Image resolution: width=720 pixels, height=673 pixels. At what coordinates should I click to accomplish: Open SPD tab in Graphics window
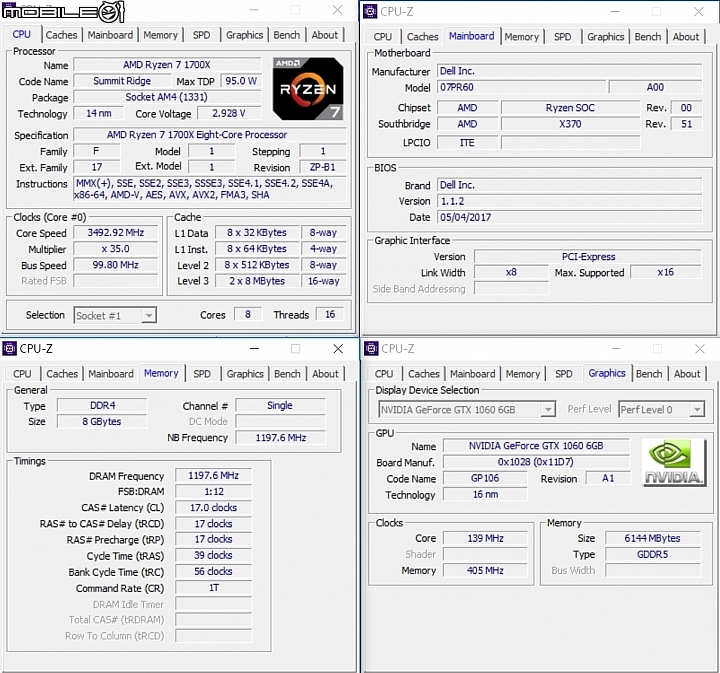[564, 374]
